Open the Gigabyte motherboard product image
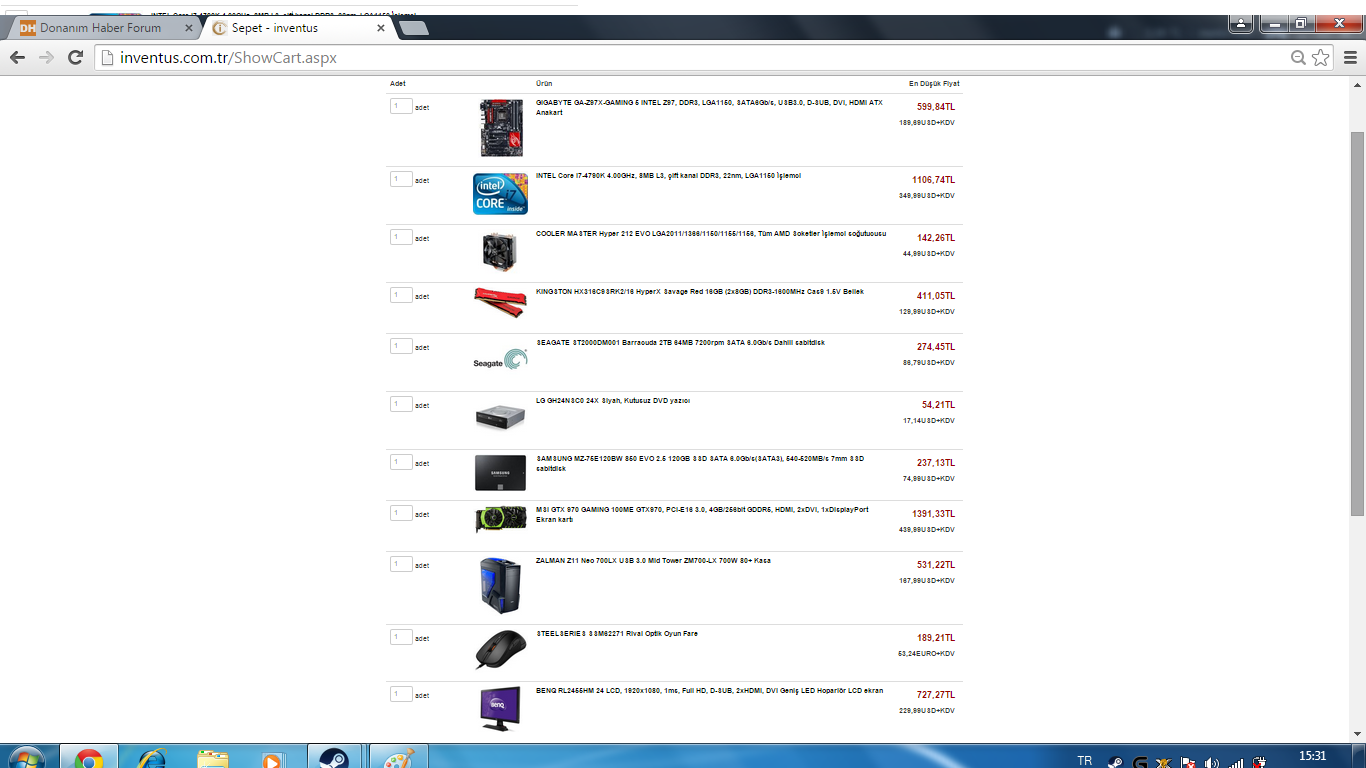The image size is (1366, 768). 501,127
